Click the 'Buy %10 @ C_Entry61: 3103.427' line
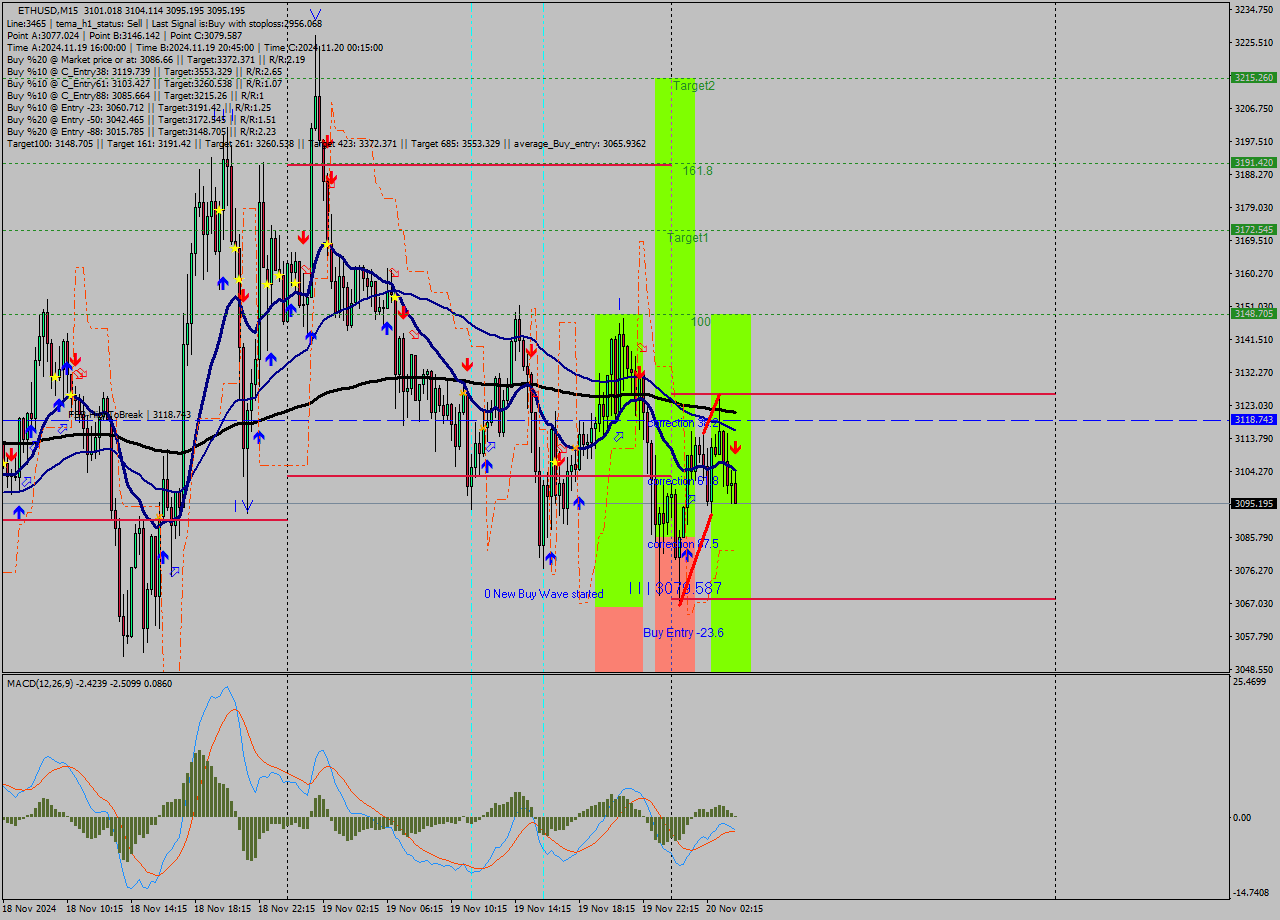Viewport: 1280px width, 920px height. pyautogui.click(x=144, y=83)
